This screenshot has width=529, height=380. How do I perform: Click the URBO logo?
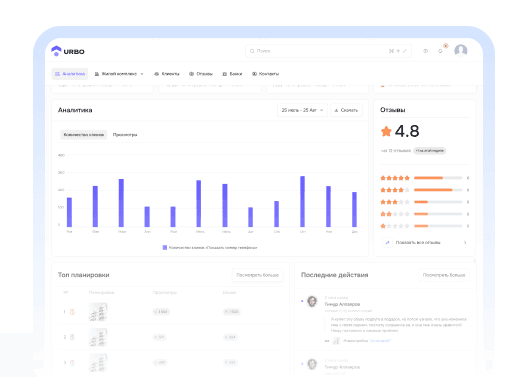tap(68, 51)
